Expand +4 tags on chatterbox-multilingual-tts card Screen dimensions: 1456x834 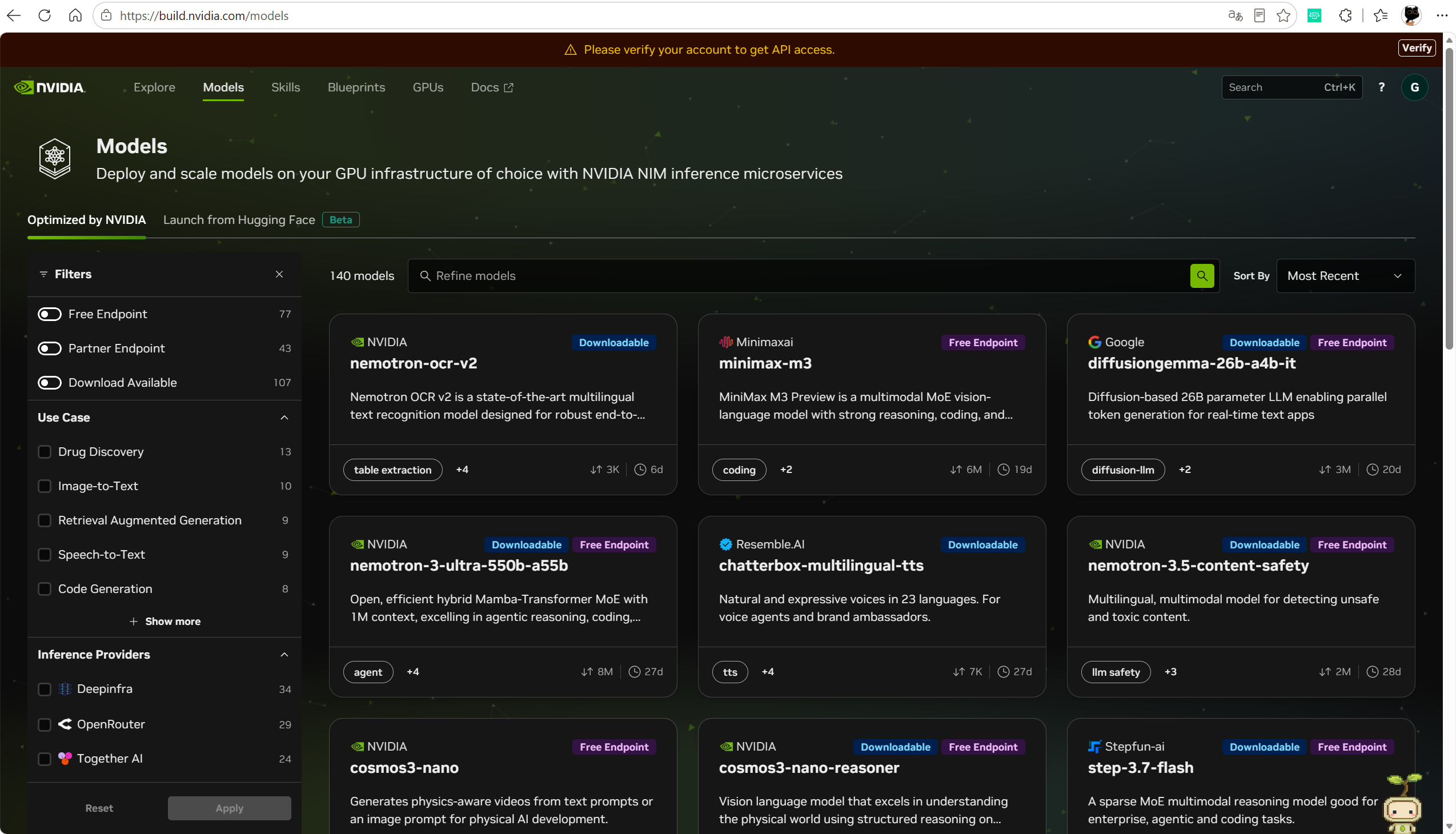tap(768, 672)
